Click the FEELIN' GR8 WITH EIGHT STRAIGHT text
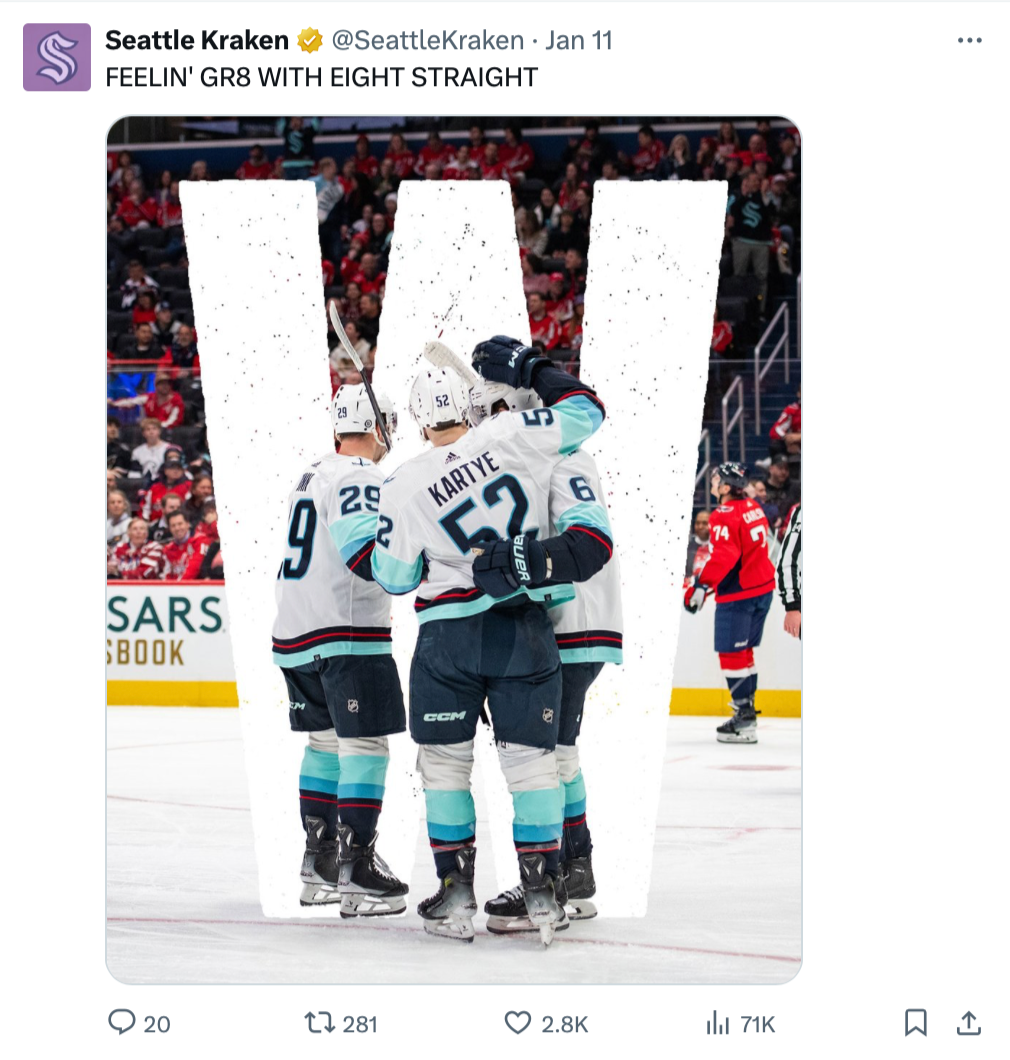Image resolution: width=1010 pixels, height=1060 pixels. coord(322,77)
